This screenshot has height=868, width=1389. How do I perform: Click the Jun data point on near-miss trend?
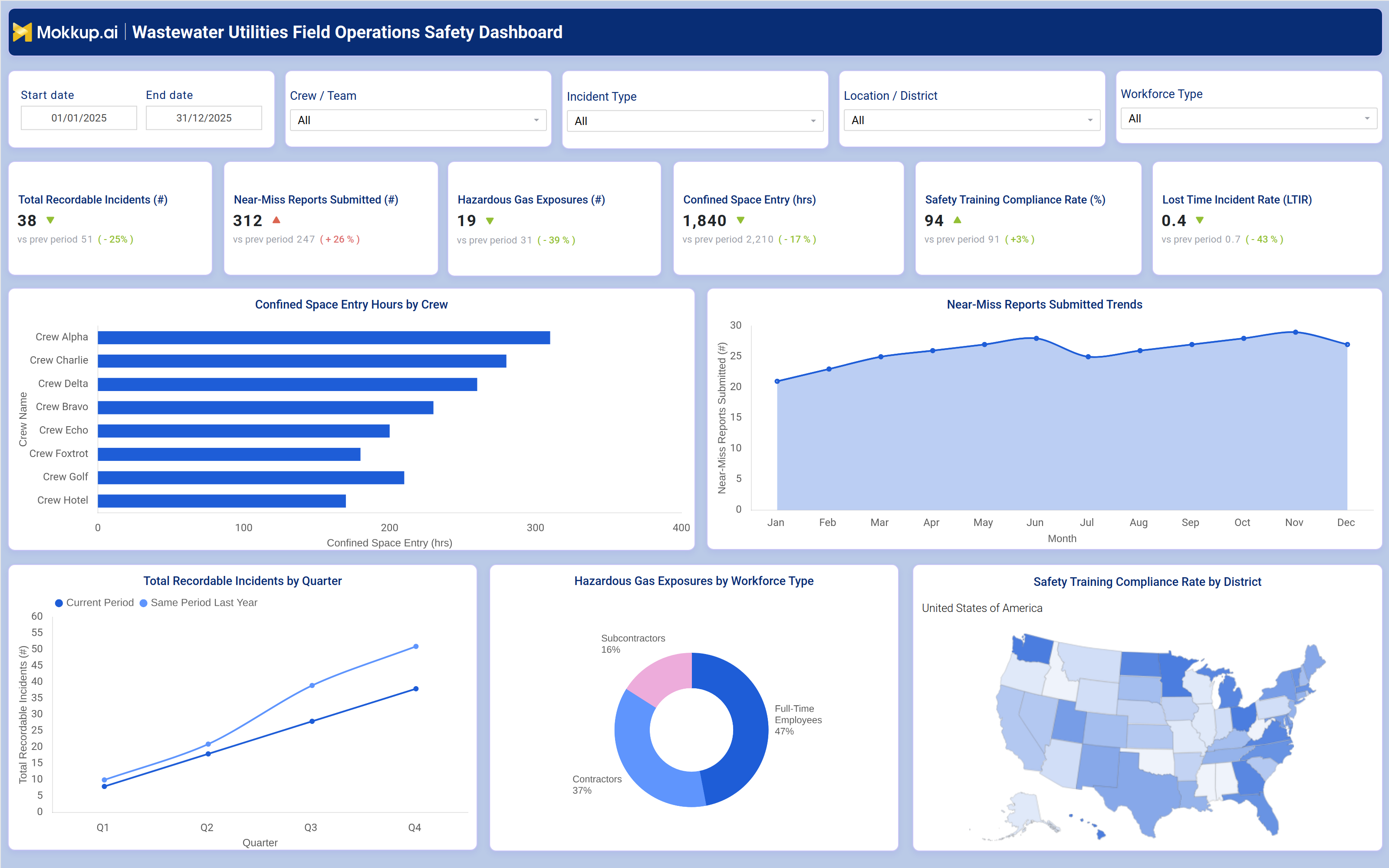click(1036, 338)
